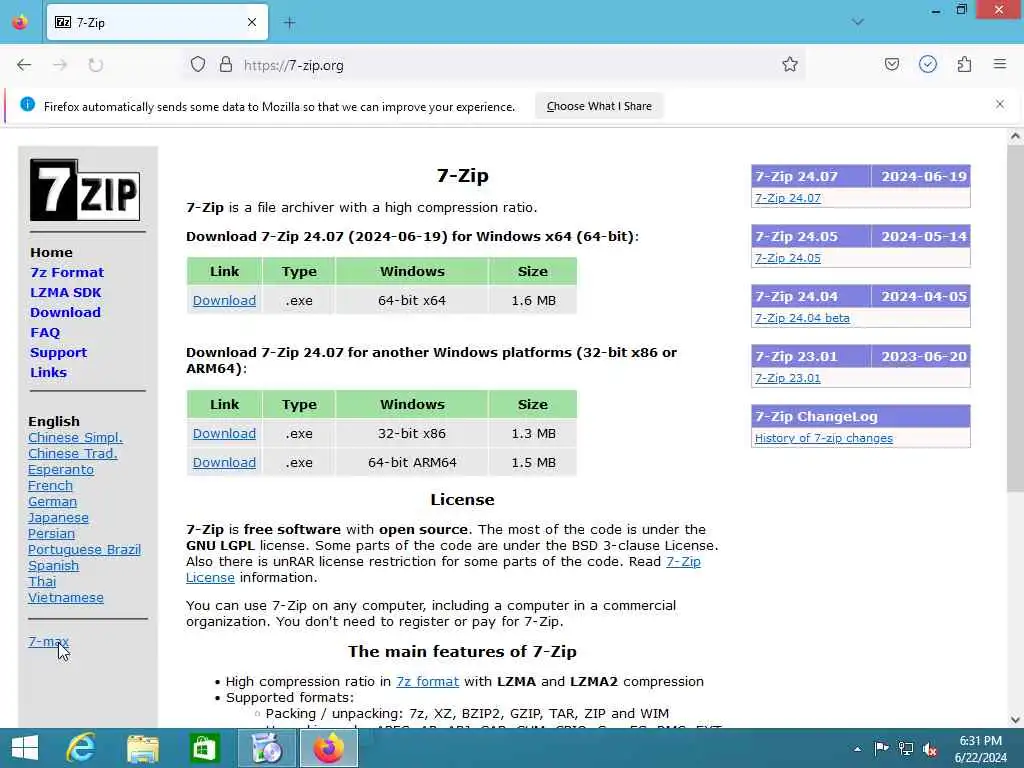Image resolution: width=1024 pixels, height=768 pixels.
Task: Open the FAQ sidebar link
Action: pyautogui.click(x=45, y=332)
